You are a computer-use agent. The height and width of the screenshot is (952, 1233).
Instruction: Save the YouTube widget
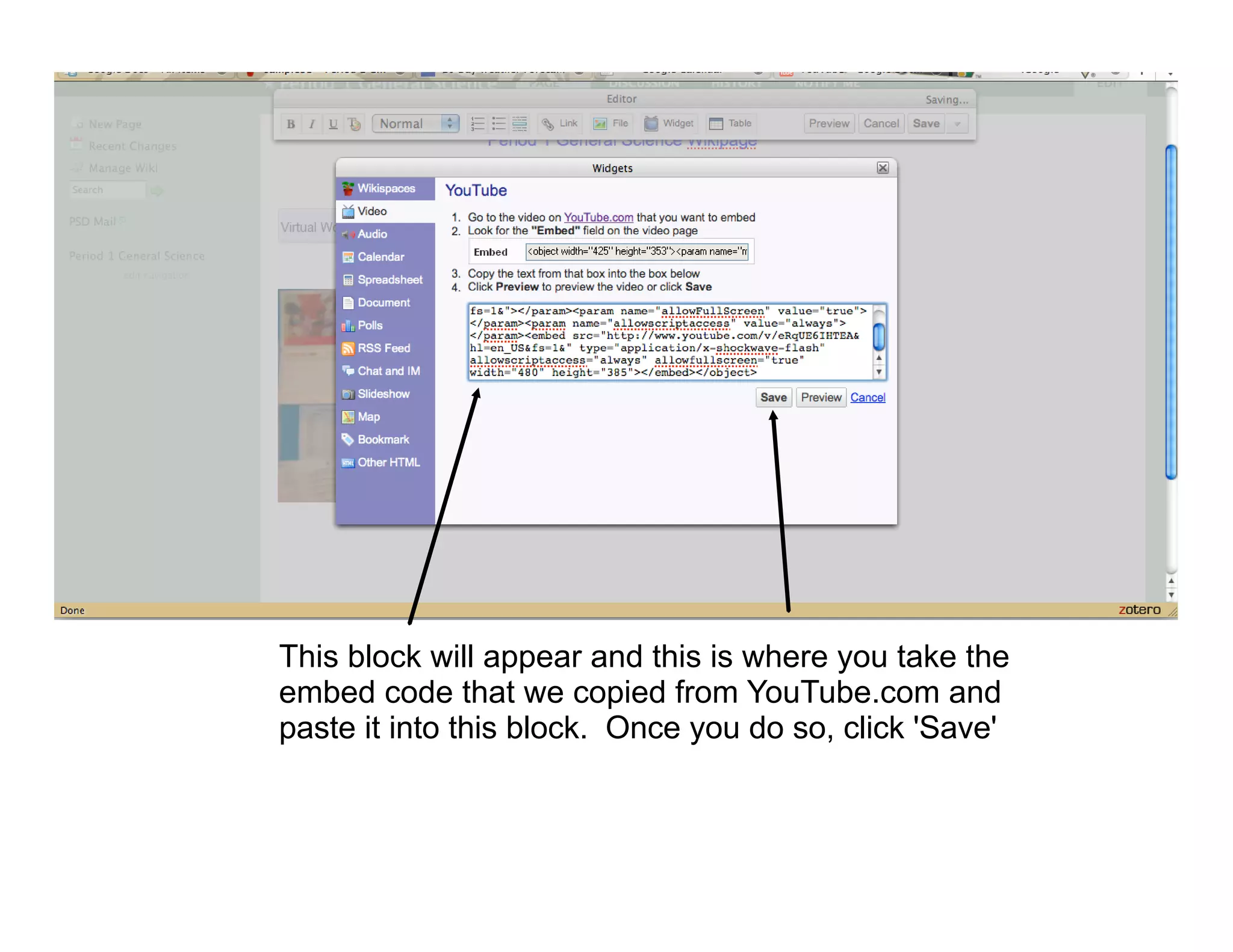coord(774,398)
